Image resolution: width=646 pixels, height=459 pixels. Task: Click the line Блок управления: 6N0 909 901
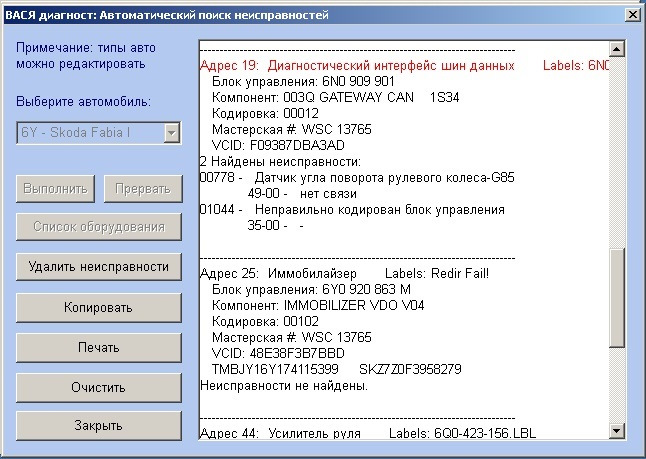[x=303, y=82]
